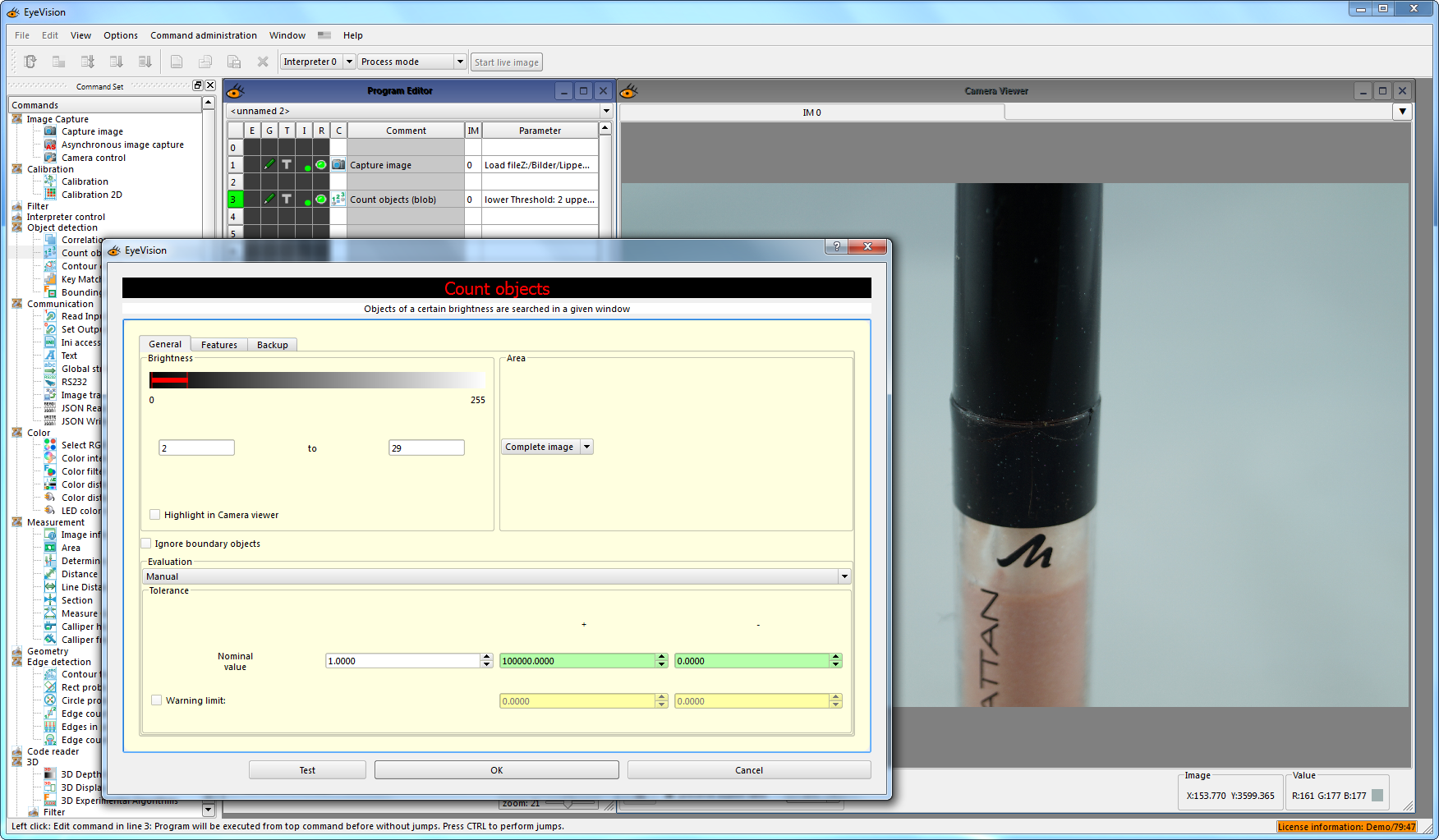Click the question mark help button in dialog

[x=836, y=247]
